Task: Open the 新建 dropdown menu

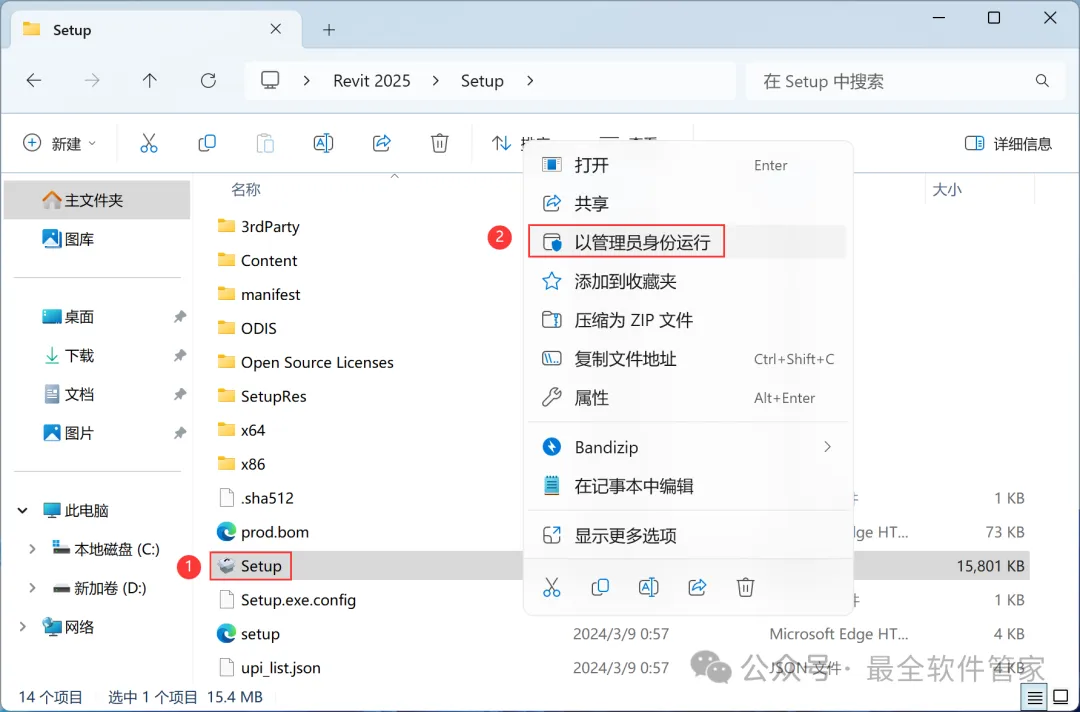Action: click(x=60, y=143)
